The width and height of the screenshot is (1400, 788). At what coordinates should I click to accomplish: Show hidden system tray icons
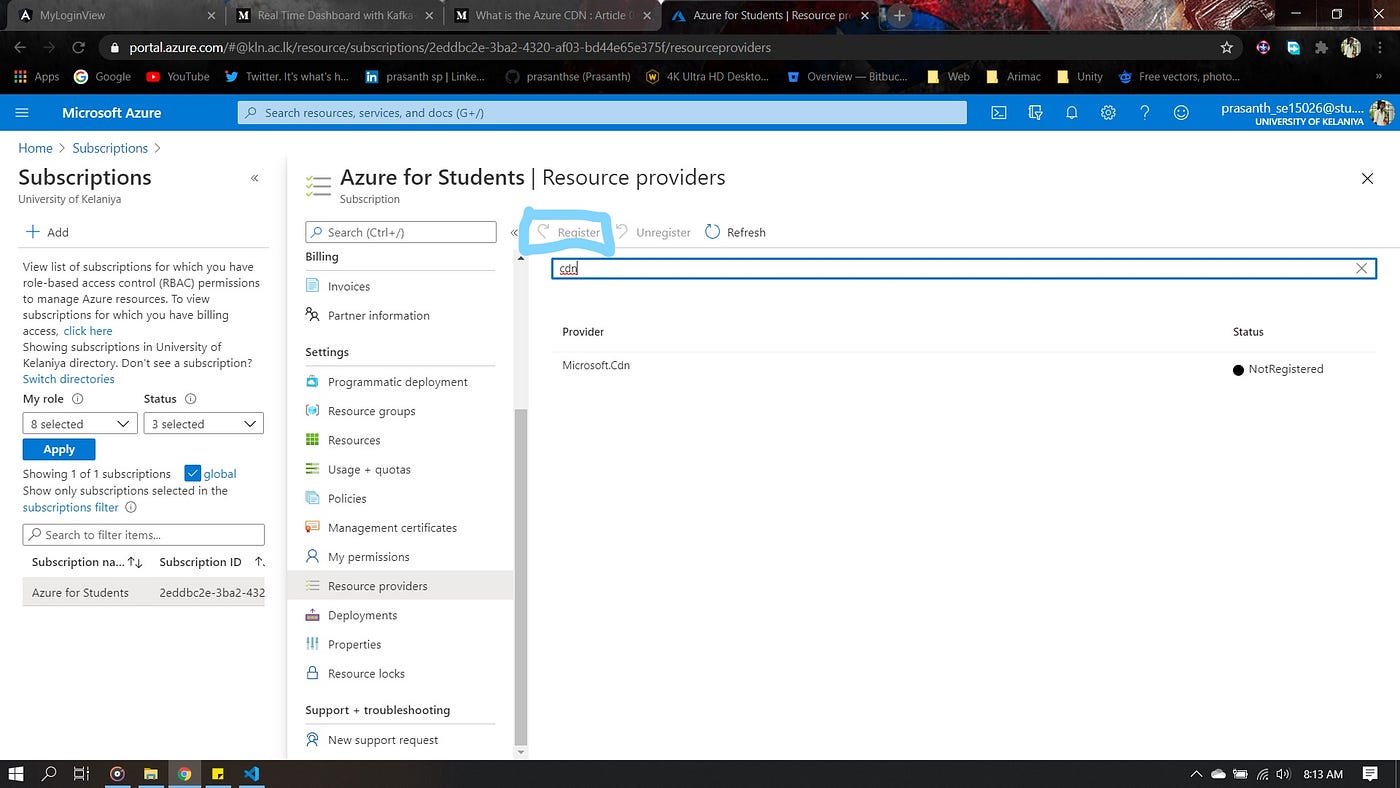(1195, 774)
